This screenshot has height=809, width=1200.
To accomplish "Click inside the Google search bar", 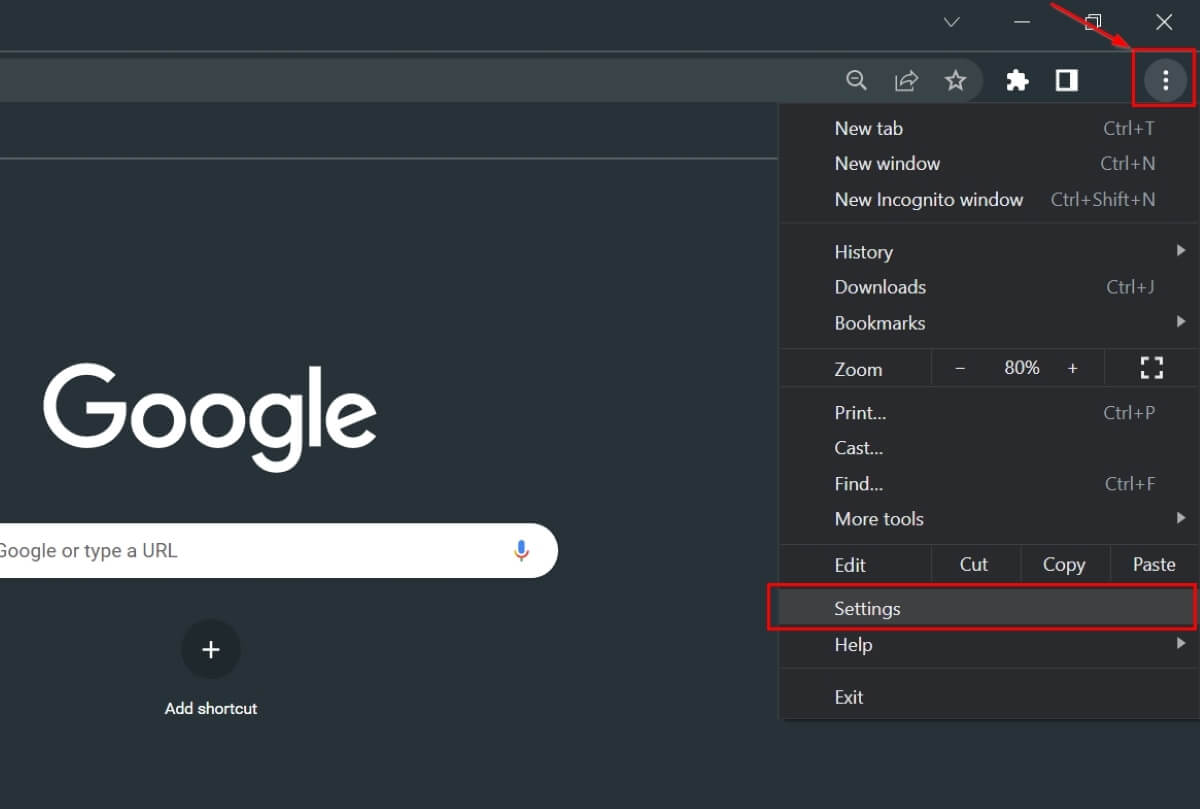I will [250, 550].
